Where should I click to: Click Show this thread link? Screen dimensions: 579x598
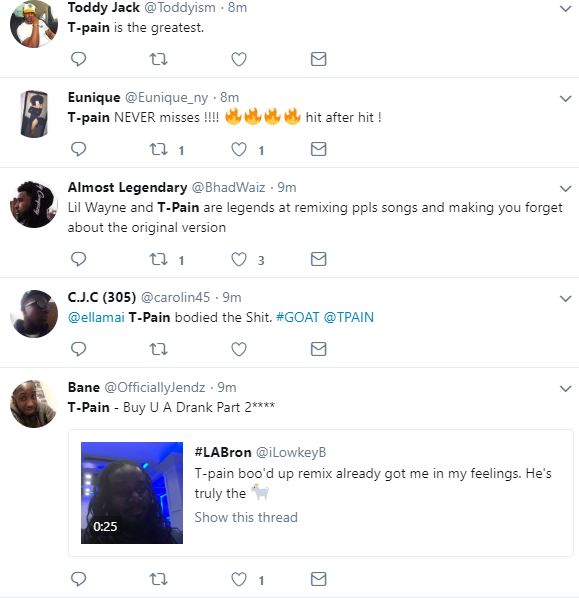[246, 518]
